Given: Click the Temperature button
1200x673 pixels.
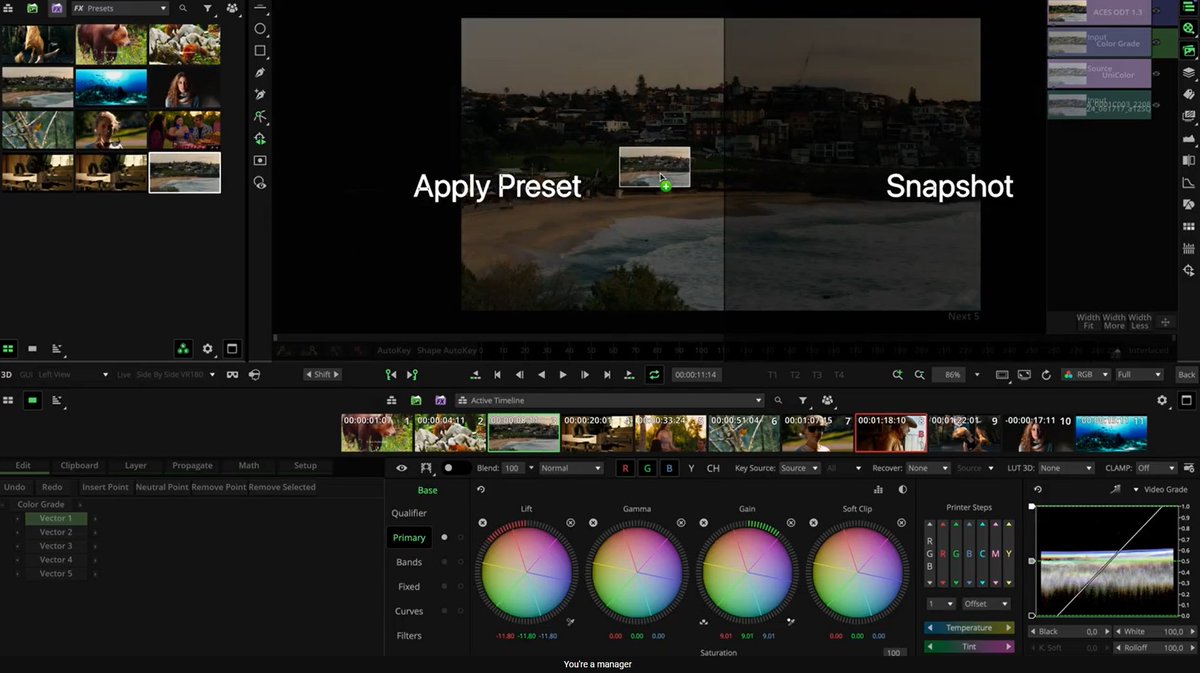Looking at the screenshot, I should pos(969,628).
